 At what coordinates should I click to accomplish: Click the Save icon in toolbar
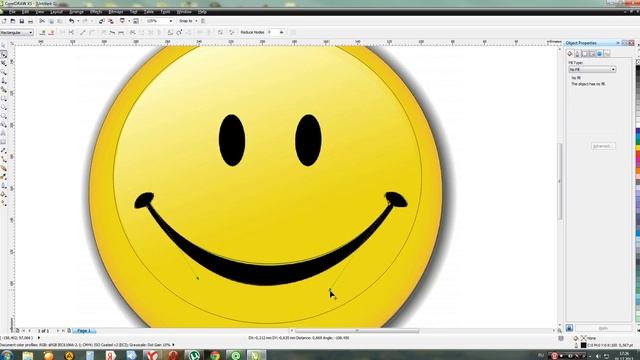tap(22, 21)
